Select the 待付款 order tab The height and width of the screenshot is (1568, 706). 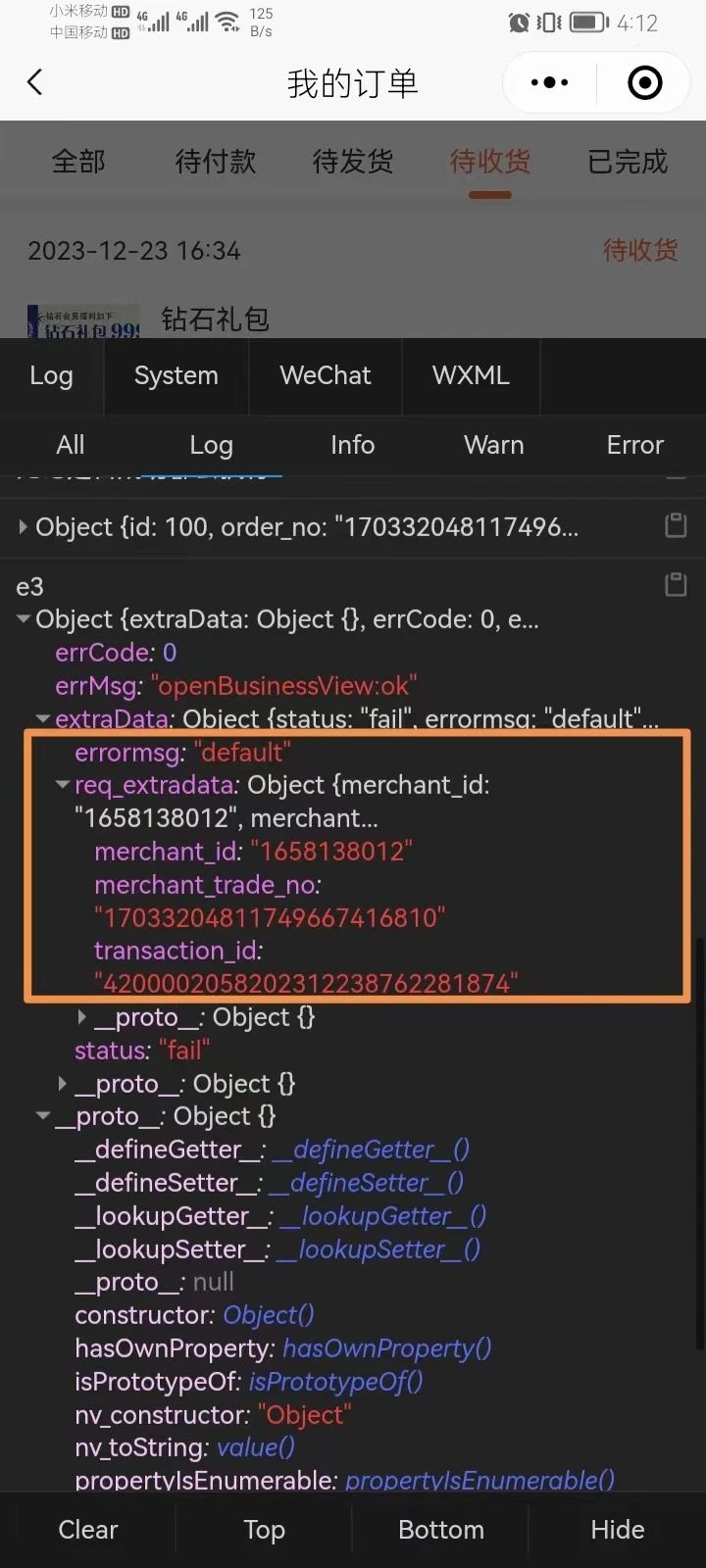(215, 161)
